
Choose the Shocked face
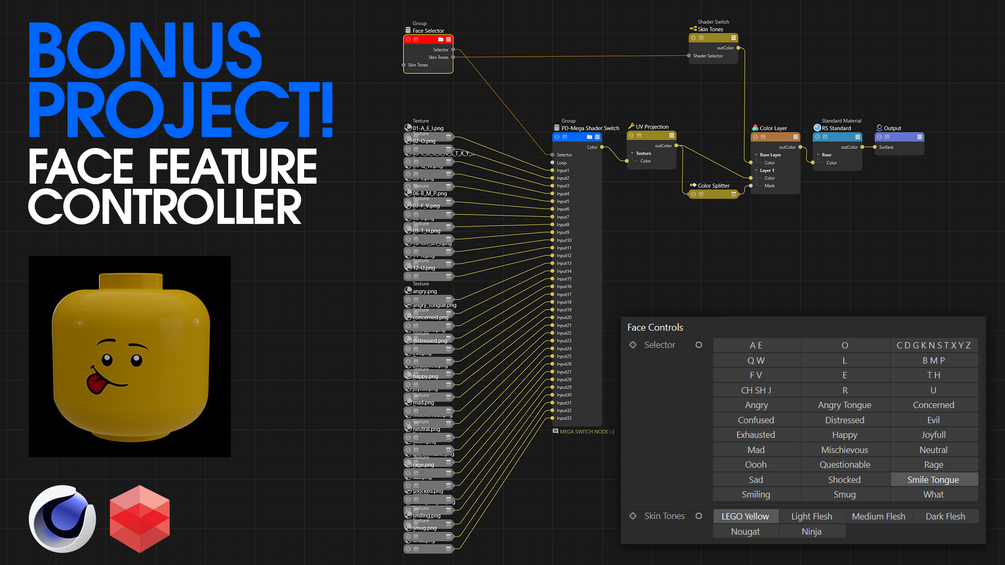click(845, 479)
